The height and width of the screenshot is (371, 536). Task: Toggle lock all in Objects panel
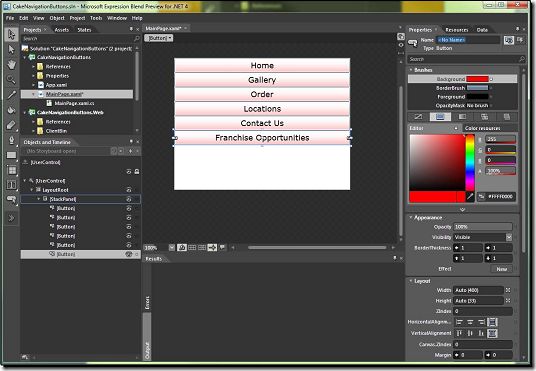[137, 172]
